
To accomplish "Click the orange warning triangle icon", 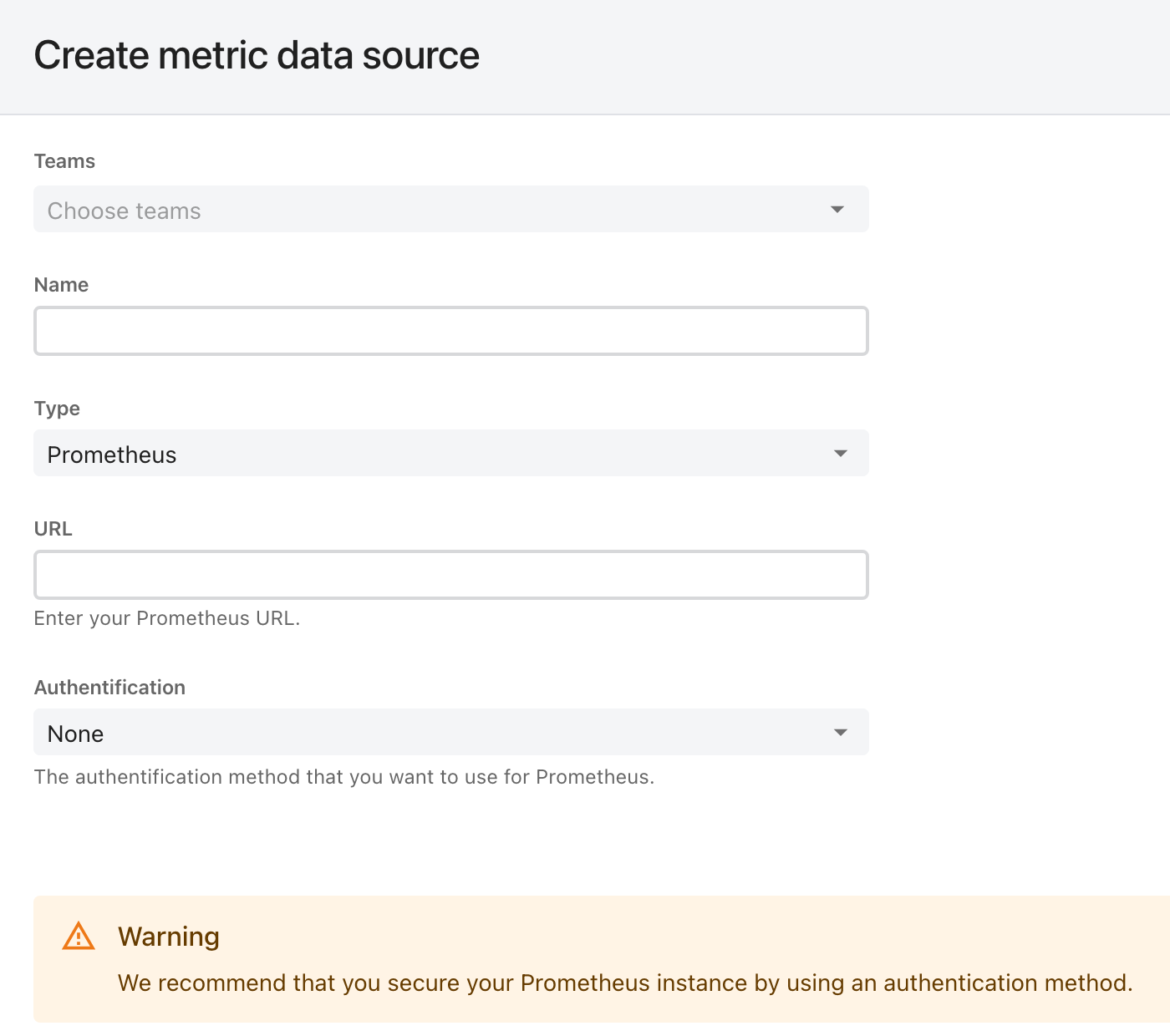I will [79, 936].
